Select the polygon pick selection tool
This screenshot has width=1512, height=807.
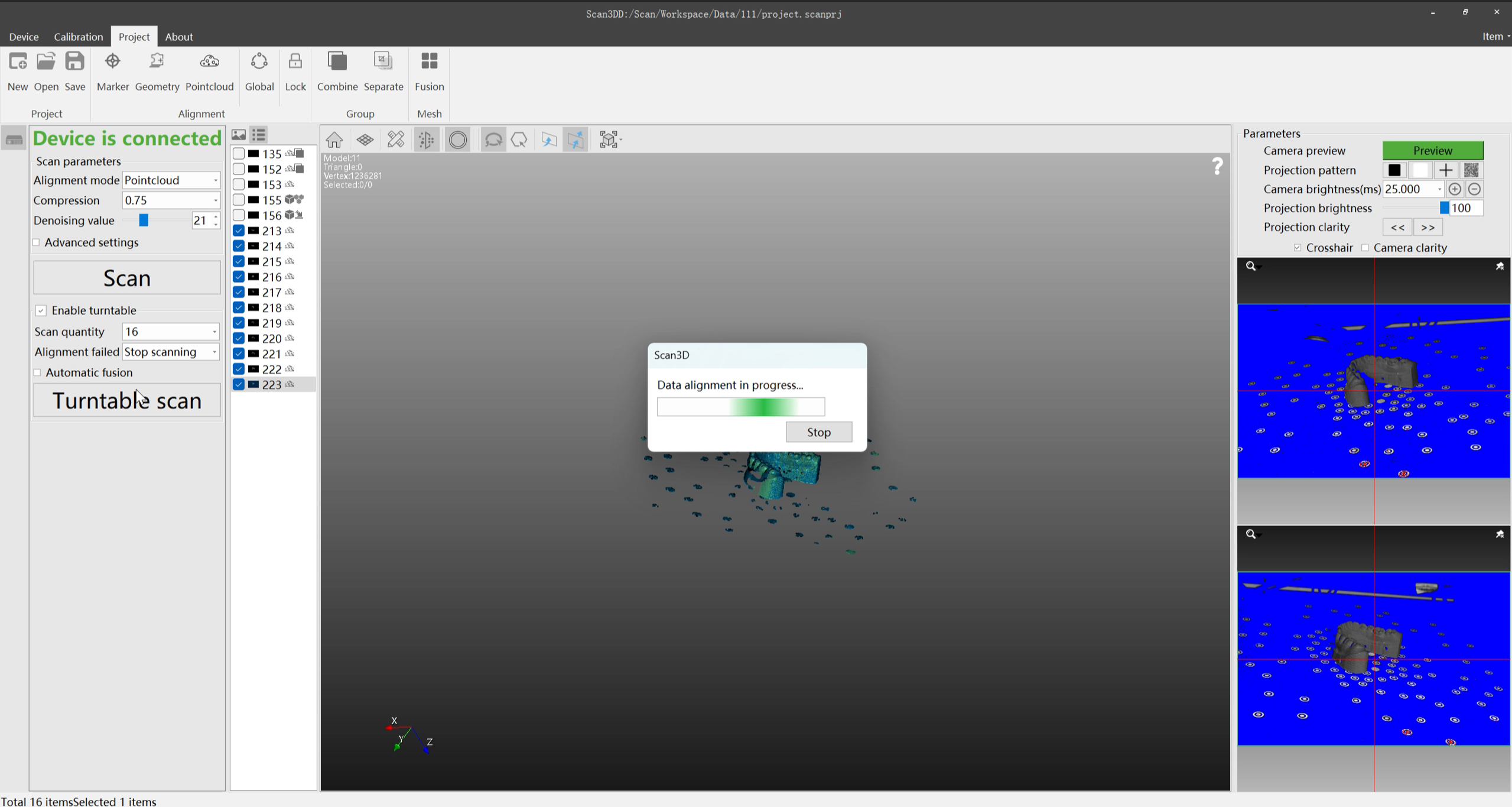tap(519, 140)
